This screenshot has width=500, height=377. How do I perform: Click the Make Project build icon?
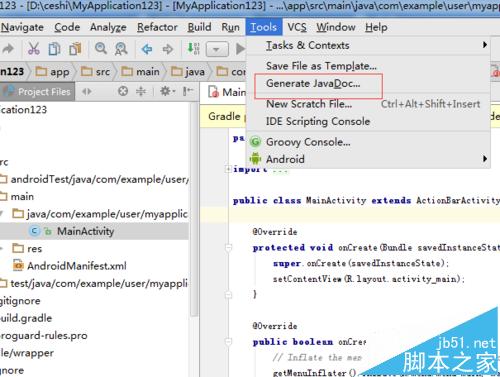[193, 48]
